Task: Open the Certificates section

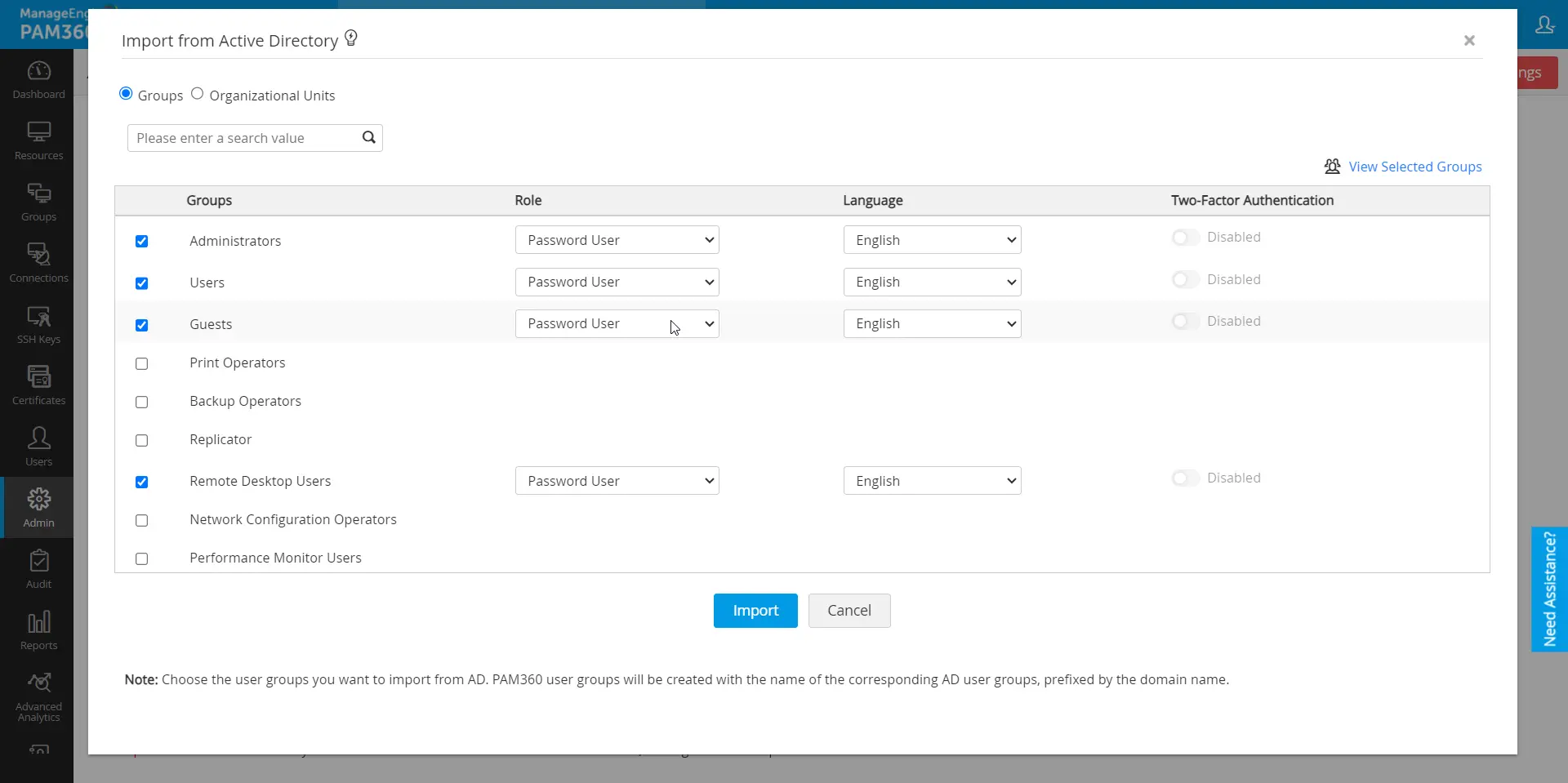Action: (x=38, y=384)
